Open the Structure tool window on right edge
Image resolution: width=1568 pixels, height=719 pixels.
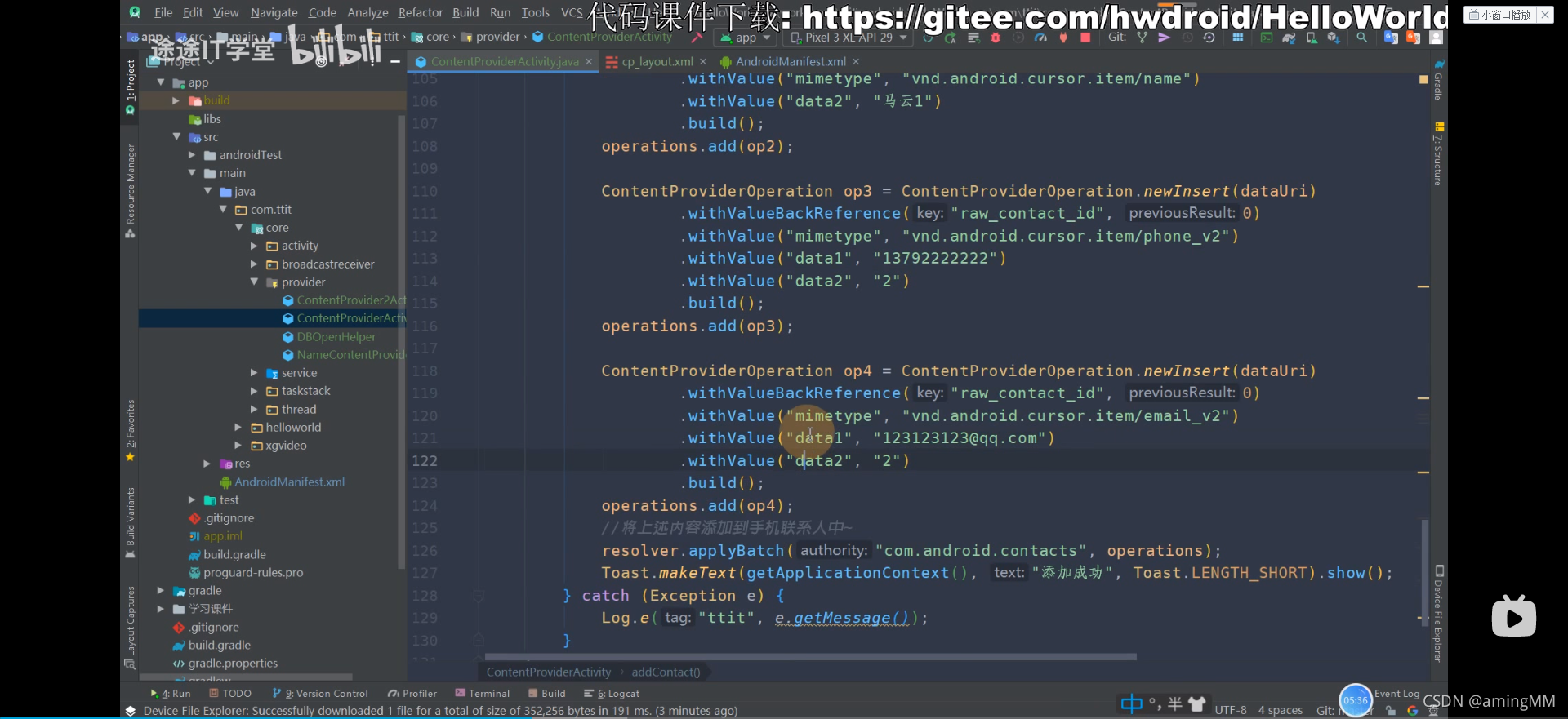1439,155
